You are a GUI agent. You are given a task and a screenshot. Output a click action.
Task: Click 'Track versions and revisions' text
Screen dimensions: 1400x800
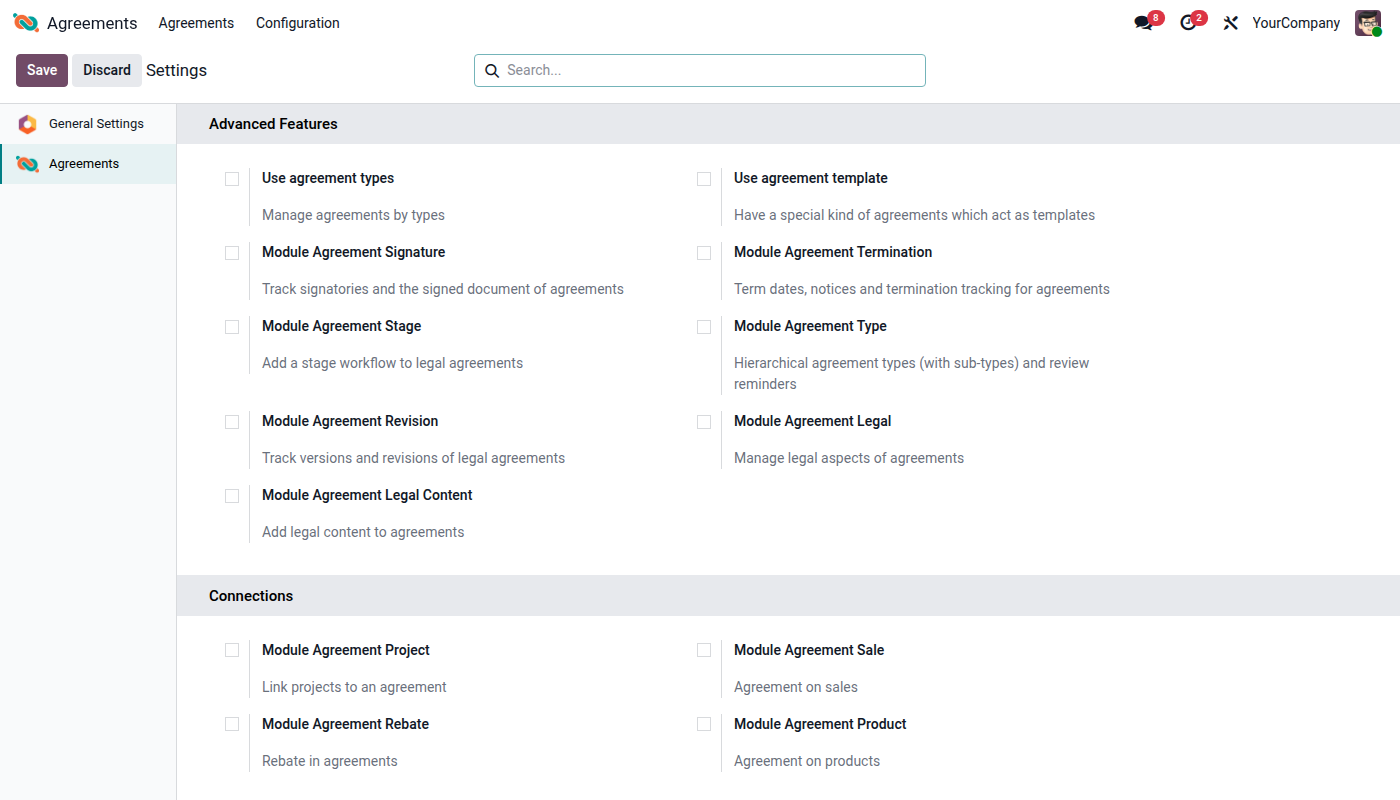pyautogui.click(x=413, y=458)
